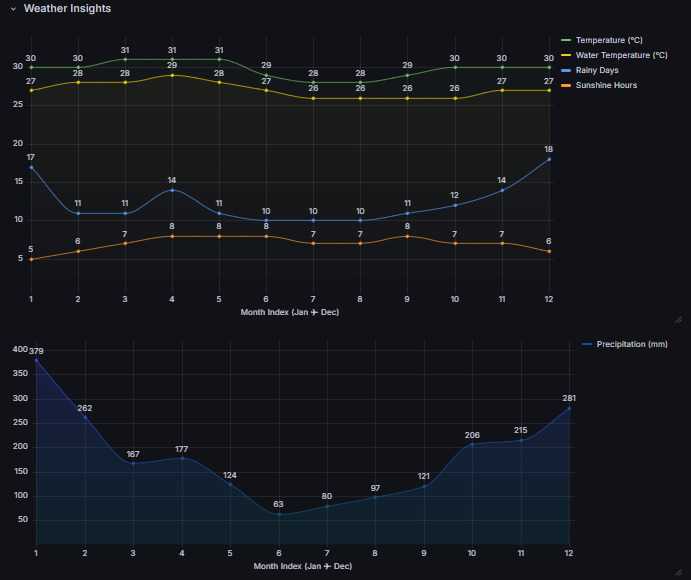Toggle the Sunshine Hours series legend label
The height and width of the screenshot is (580, 691).
point(606,85)
